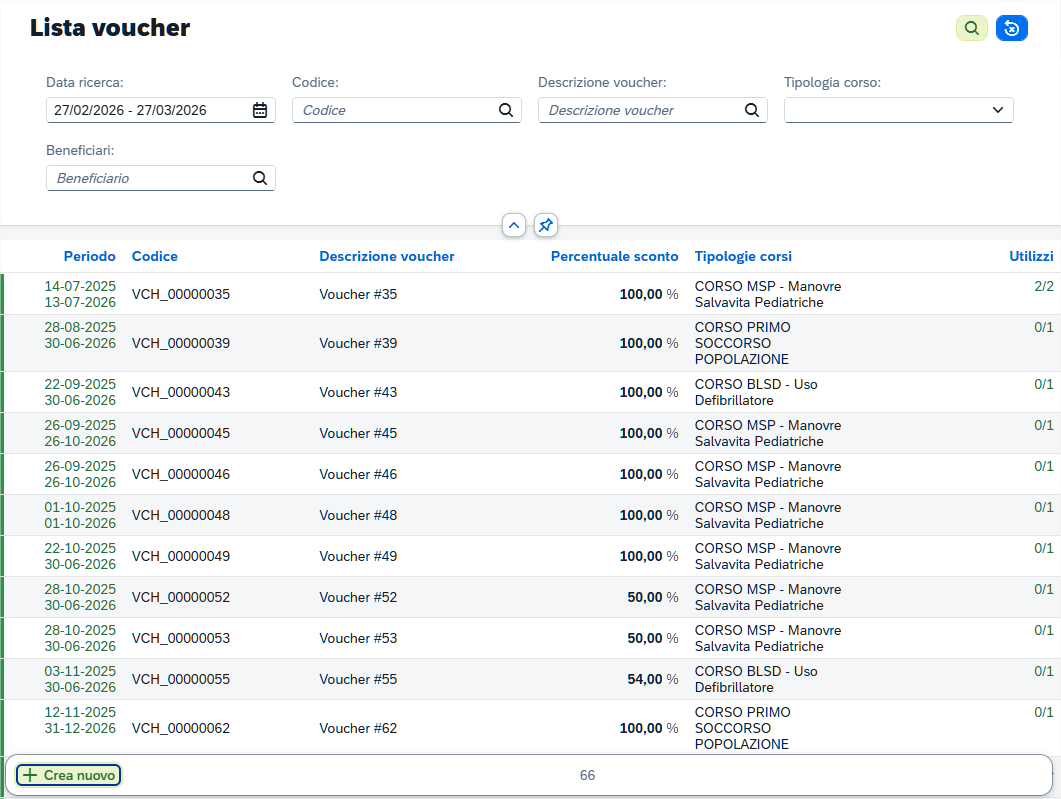Click the magnifier in the Codice field

[505, 110]
